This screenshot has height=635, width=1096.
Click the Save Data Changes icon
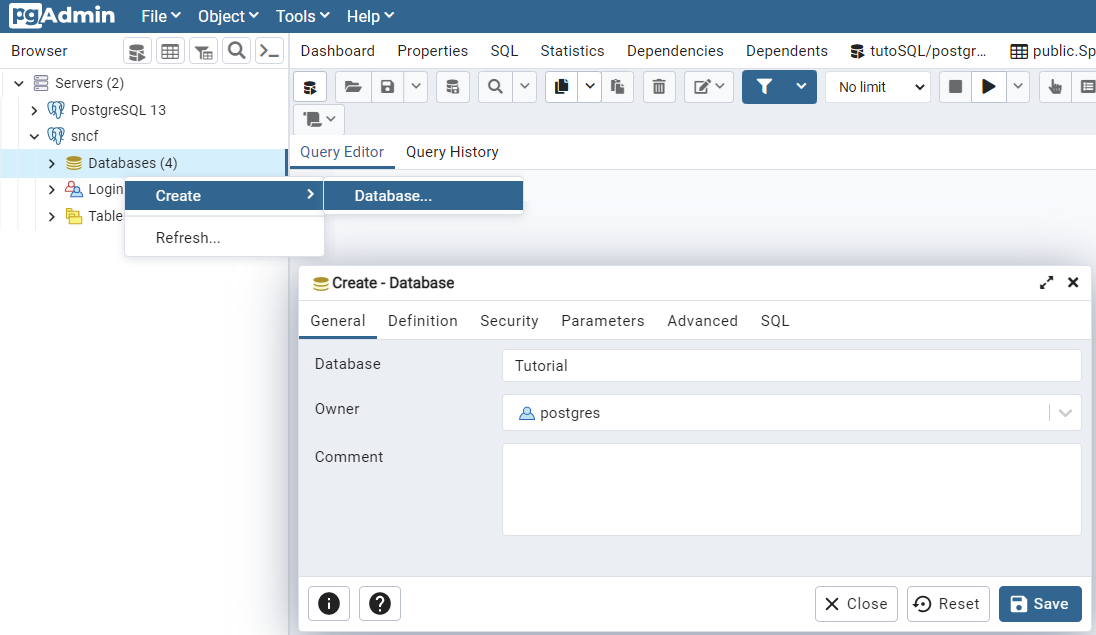click(x=453, y=87)
